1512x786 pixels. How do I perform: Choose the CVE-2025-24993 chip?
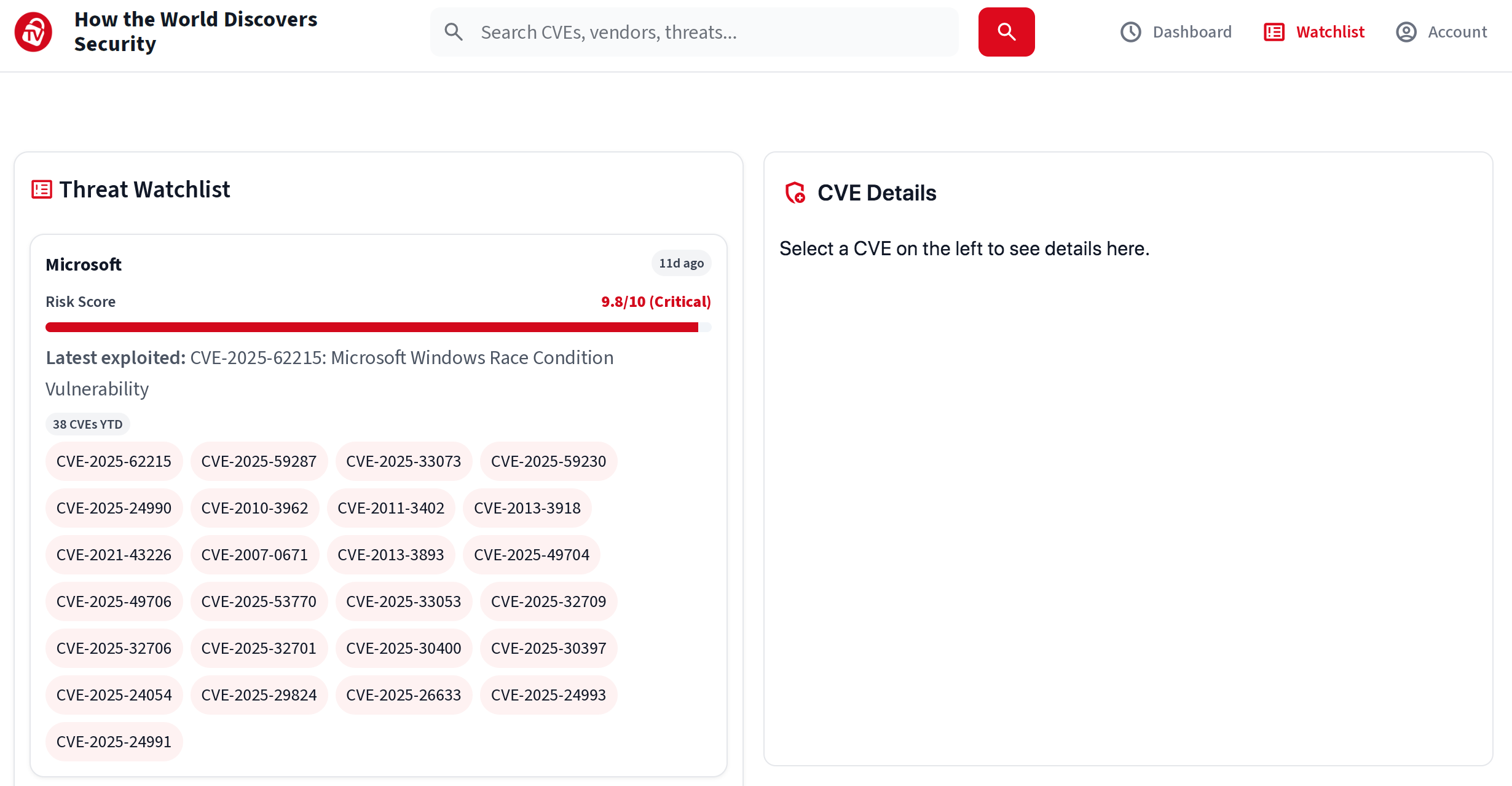click(549, 695)
